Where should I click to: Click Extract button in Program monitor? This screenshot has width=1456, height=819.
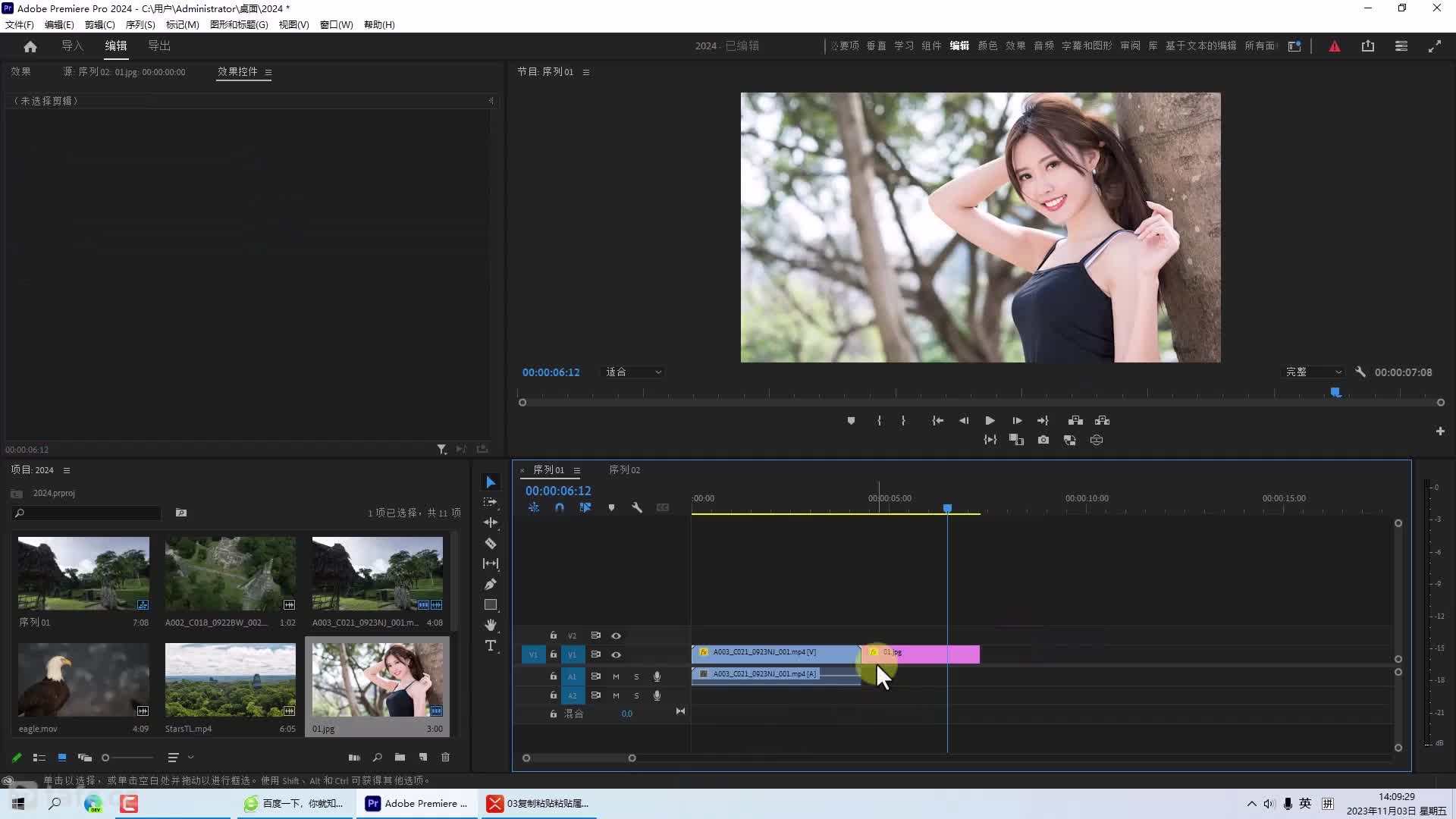(1102, 420)
